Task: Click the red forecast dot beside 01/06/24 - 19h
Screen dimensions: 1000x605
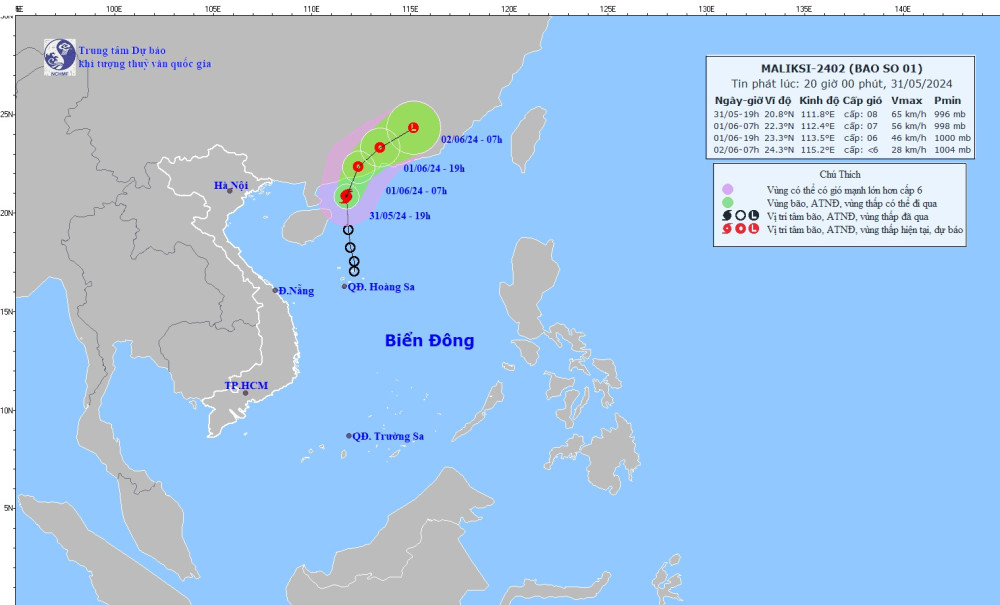Action: point(380,147)
